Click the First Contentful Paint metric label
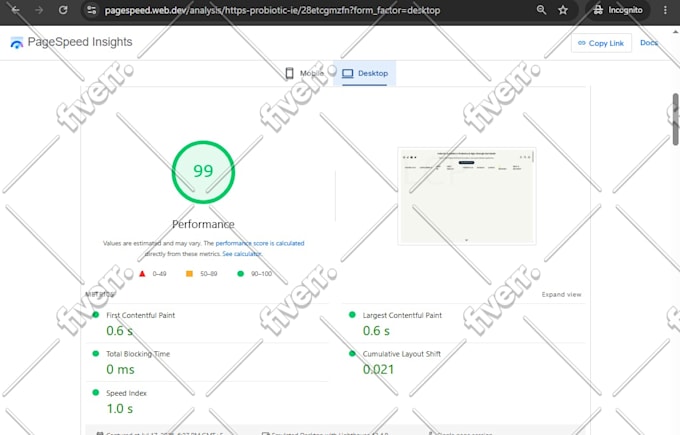This screenshot has width=680, height=435. click(x=141, y=315)
